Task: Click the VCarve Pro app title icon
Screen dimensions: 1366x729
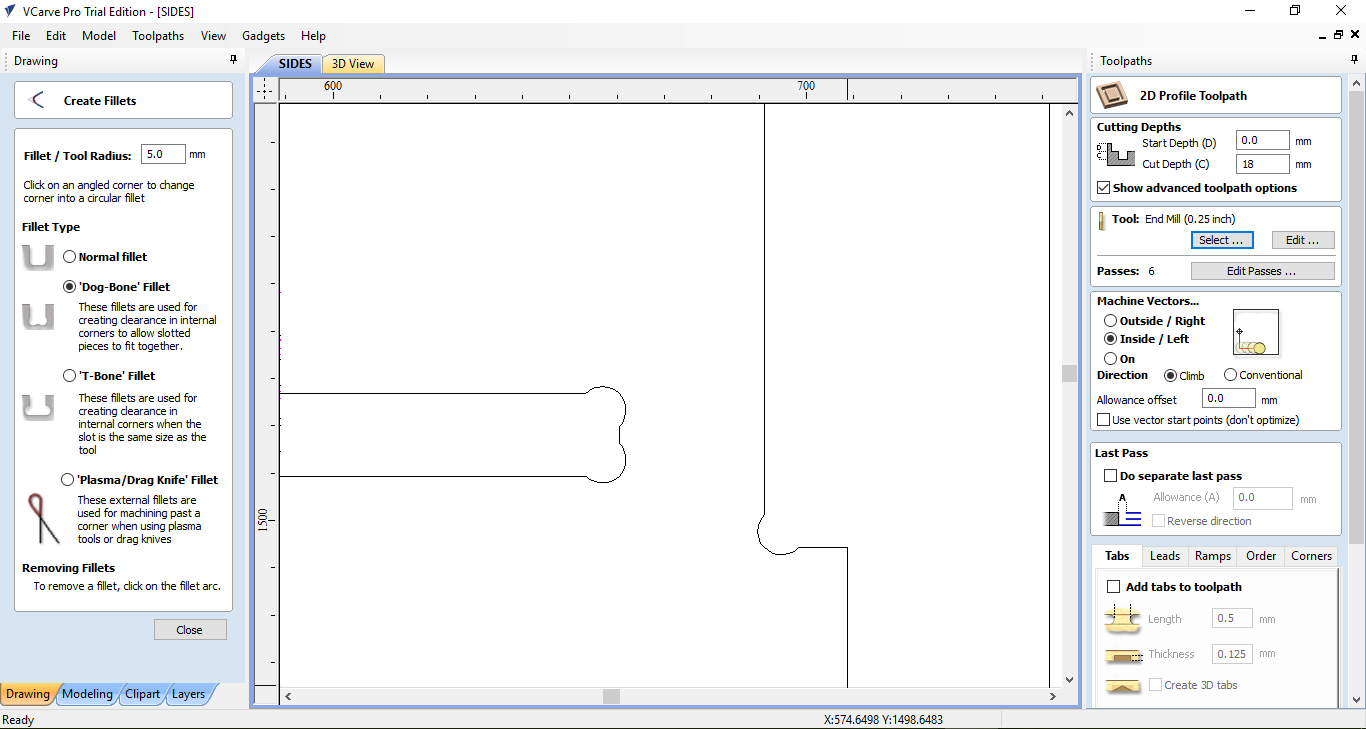Action: pyautogui.click(x=10, y=11)
